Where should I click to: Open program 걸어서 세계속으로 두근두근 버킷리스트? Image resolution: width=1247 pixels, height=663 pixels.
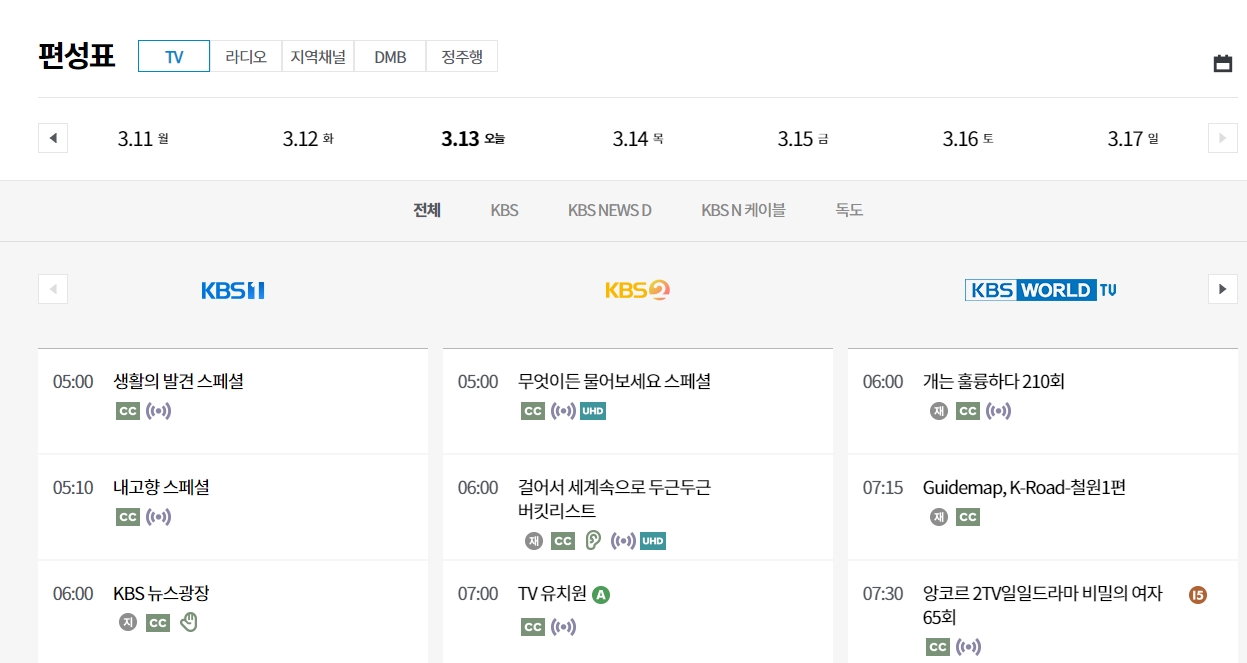[615, 499]
